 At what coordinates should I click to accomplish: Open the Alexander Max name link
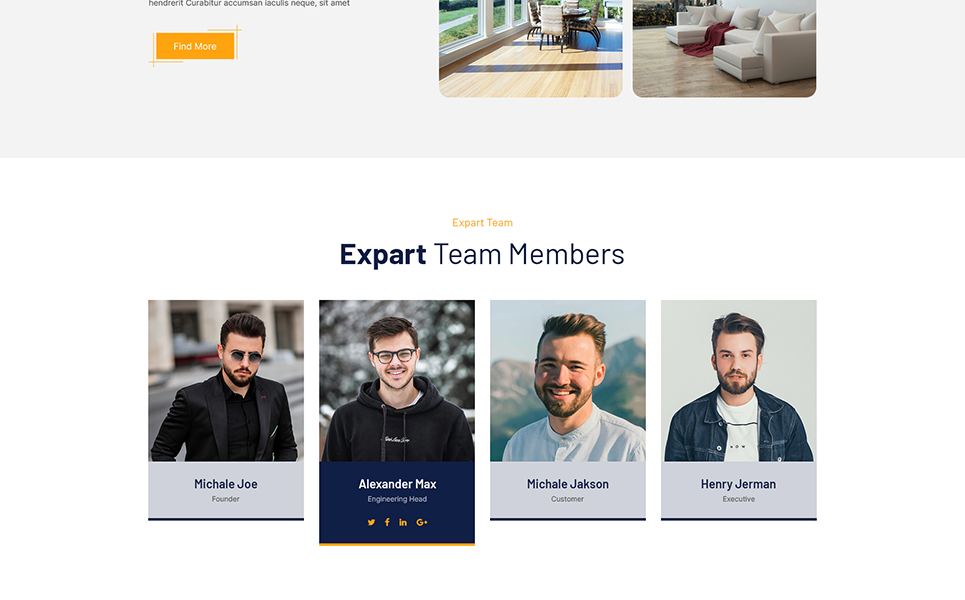[397, 484]
